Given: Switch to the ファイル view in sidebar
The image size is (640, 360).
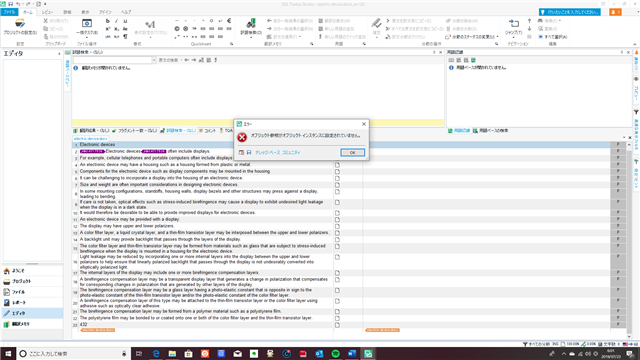Looking at the screenshot, I should (32, 292).
